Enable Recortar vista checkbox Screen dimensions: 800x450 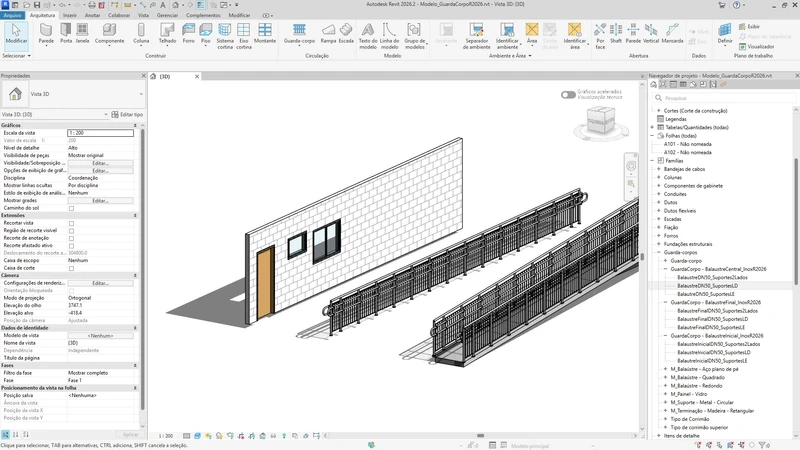click(71, 223)
